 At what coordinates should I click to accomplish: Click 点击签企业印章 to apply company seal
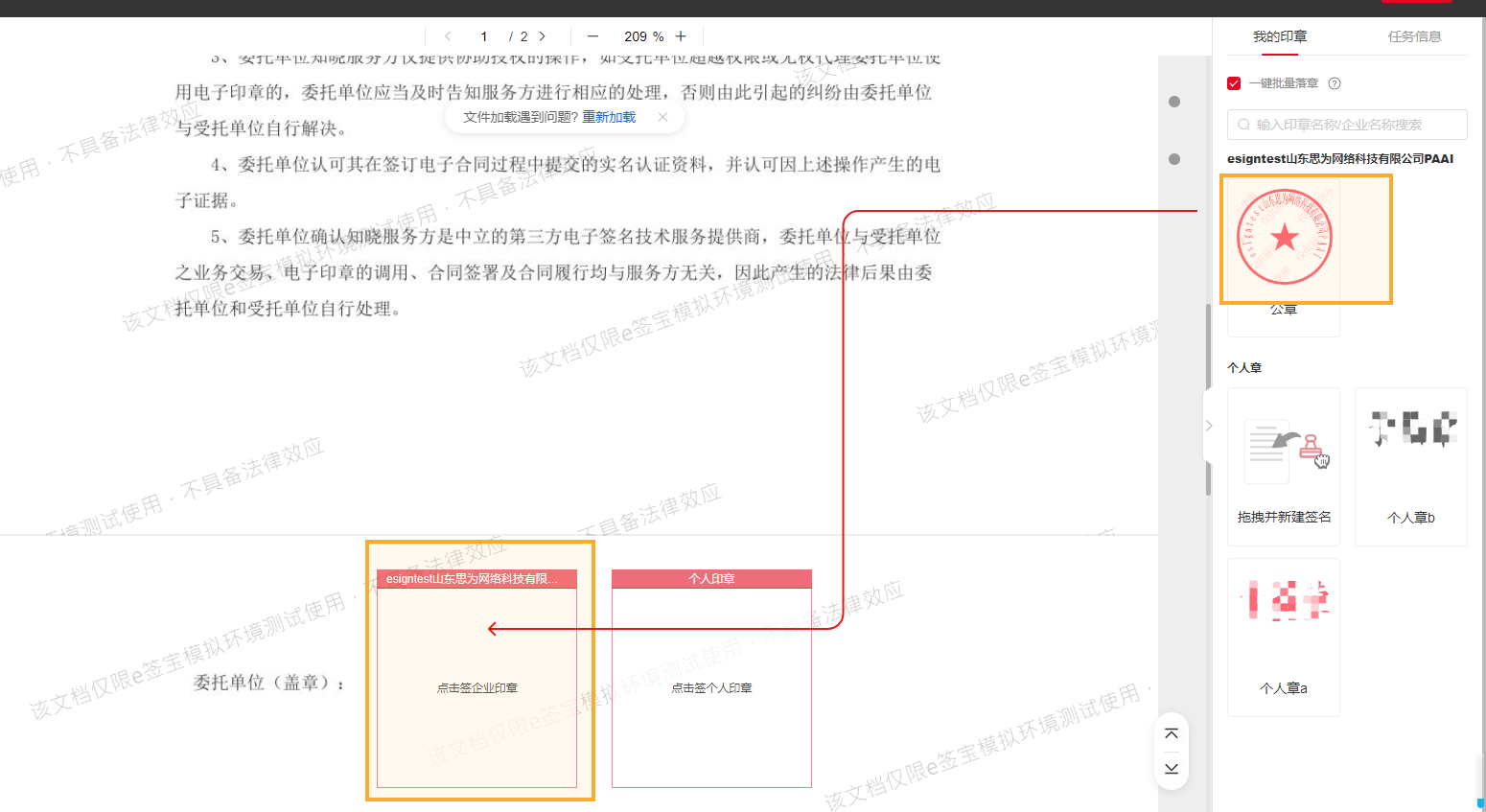tap(479, 687)
